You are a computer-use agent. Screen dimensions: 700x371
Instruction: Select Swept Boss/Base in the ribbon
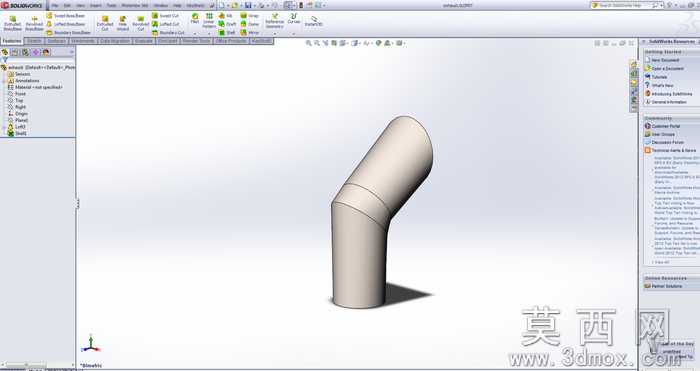pos(66,16)
